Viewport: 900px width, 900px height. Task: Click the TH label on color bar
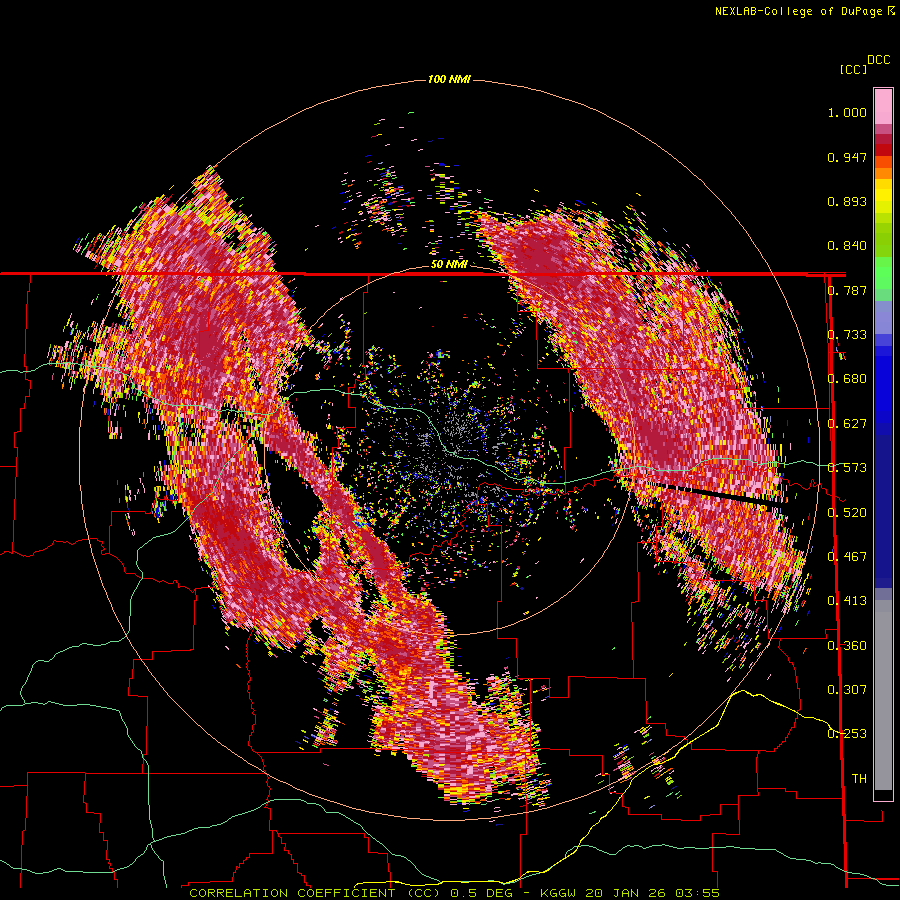pos(859,778)
